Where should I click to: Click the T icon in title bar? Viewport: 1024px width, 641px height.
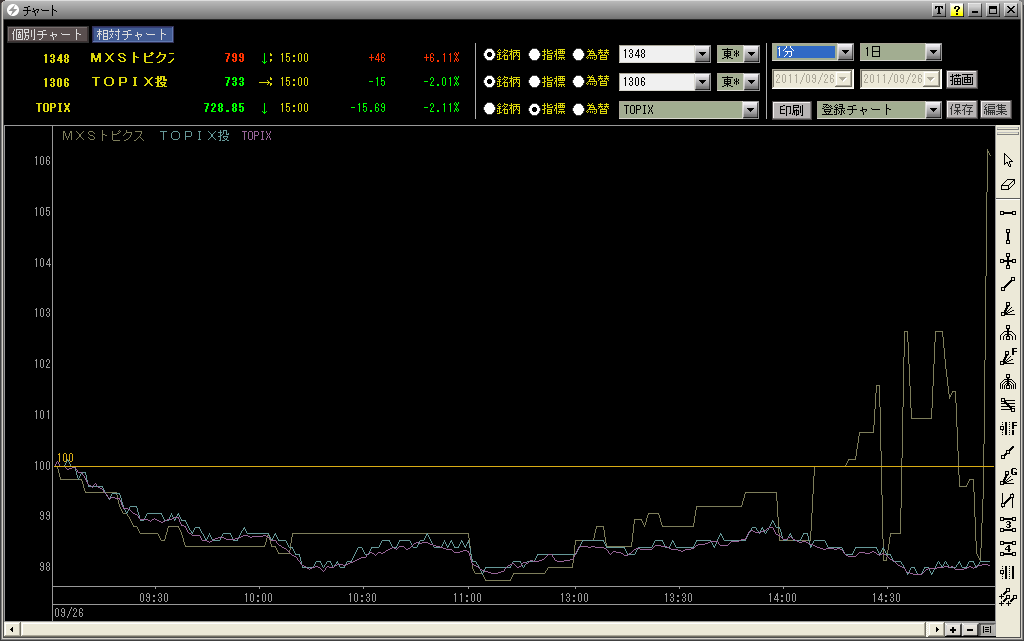click(x=939, y=10)
